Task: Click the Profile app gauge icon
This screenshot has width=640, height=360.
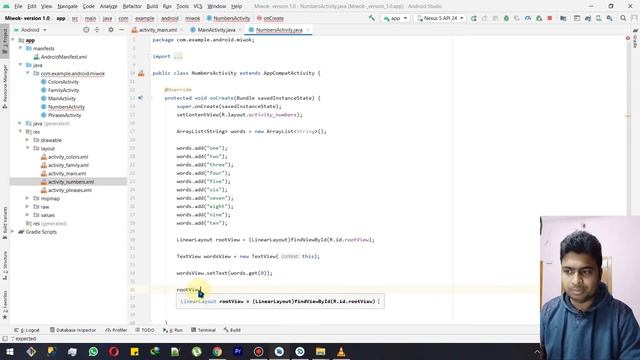Action: point(528,18)
